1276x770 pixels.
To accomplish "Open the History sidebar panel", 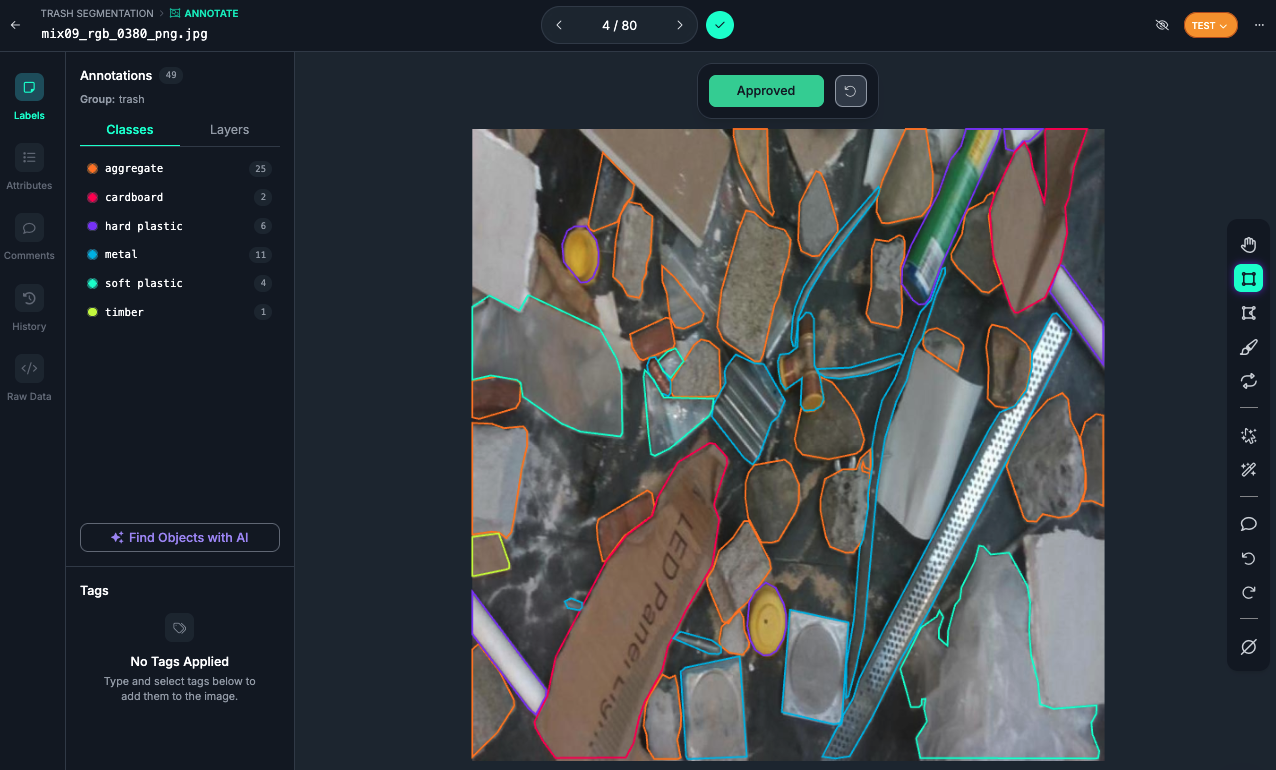I will pos(29,307).
